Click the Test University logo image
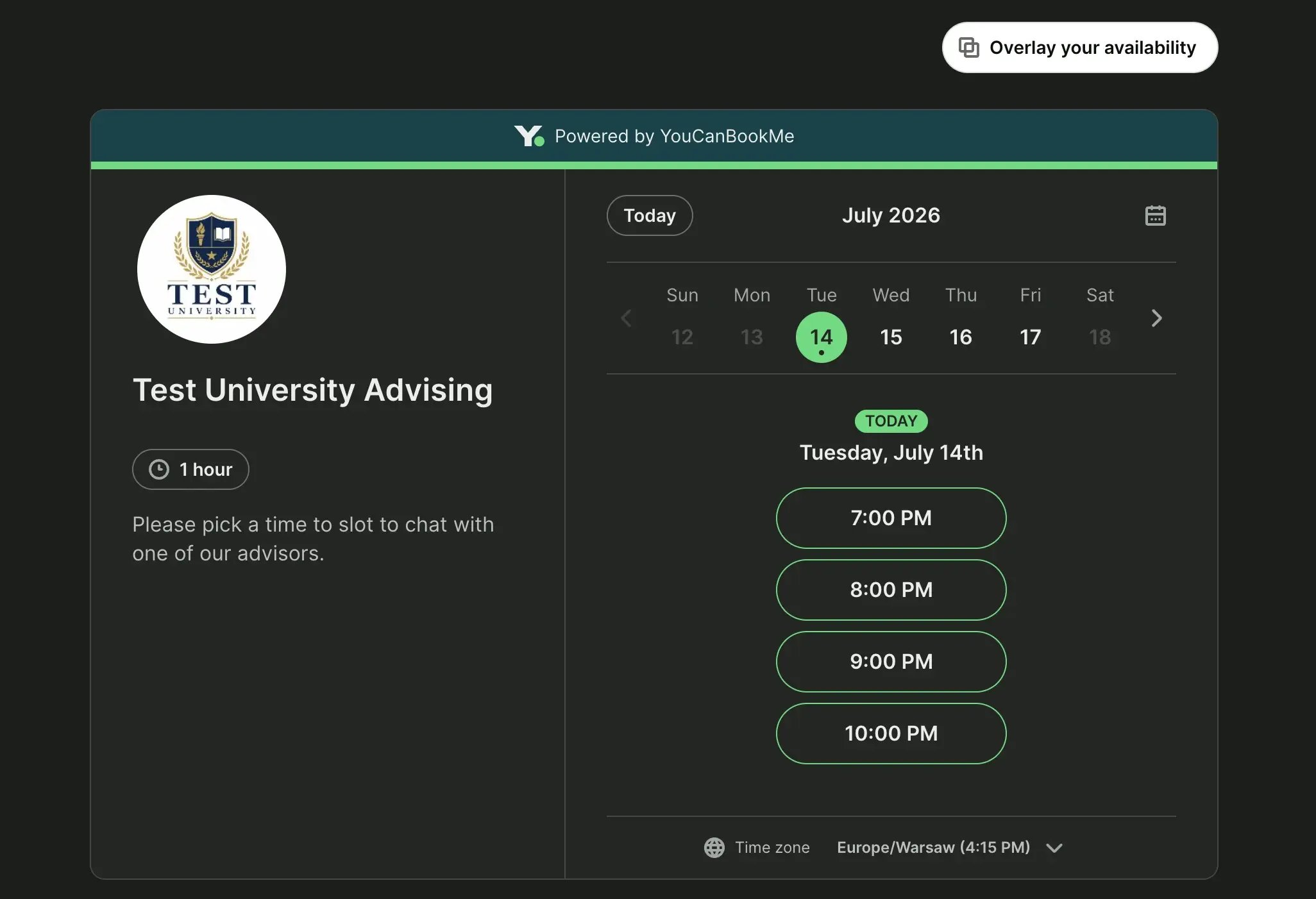1316x899 pixels. (x=212, y=269)
